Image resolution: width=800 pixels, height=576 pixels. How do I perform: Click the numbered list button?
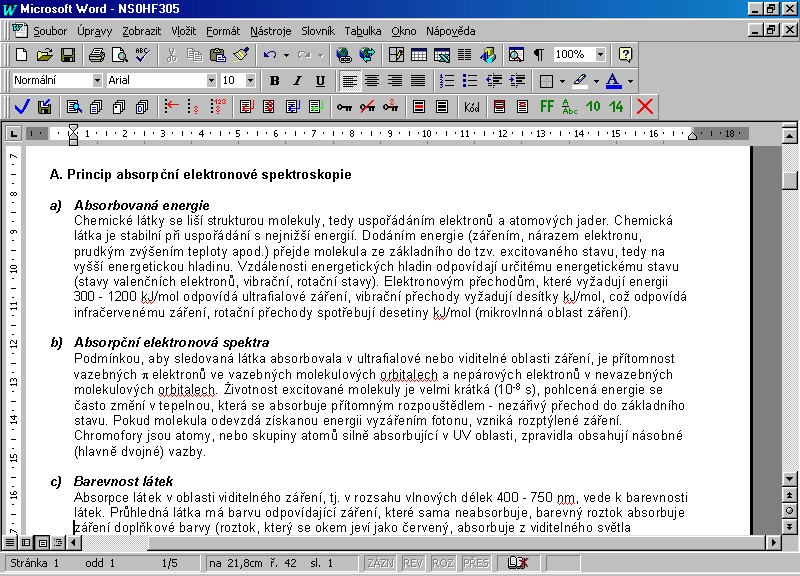[446, 80]
